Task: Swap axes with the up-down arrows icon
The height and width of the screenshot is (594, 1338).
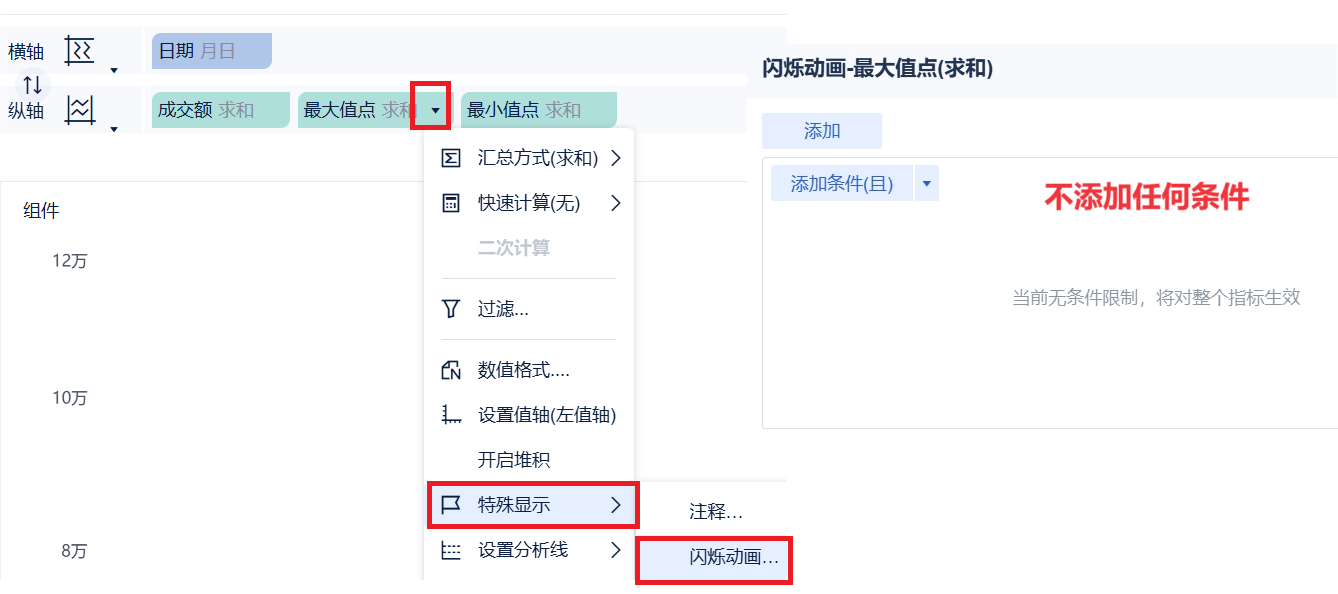Action: (x=32, y=85)
